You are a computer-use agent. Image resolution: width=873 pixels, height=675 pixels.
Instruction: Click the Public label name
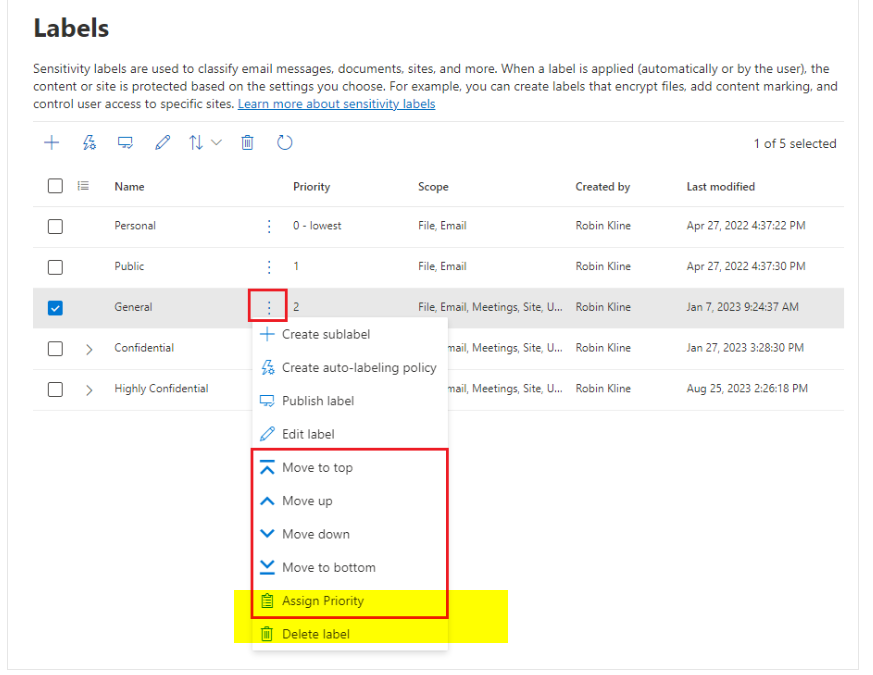129,266
